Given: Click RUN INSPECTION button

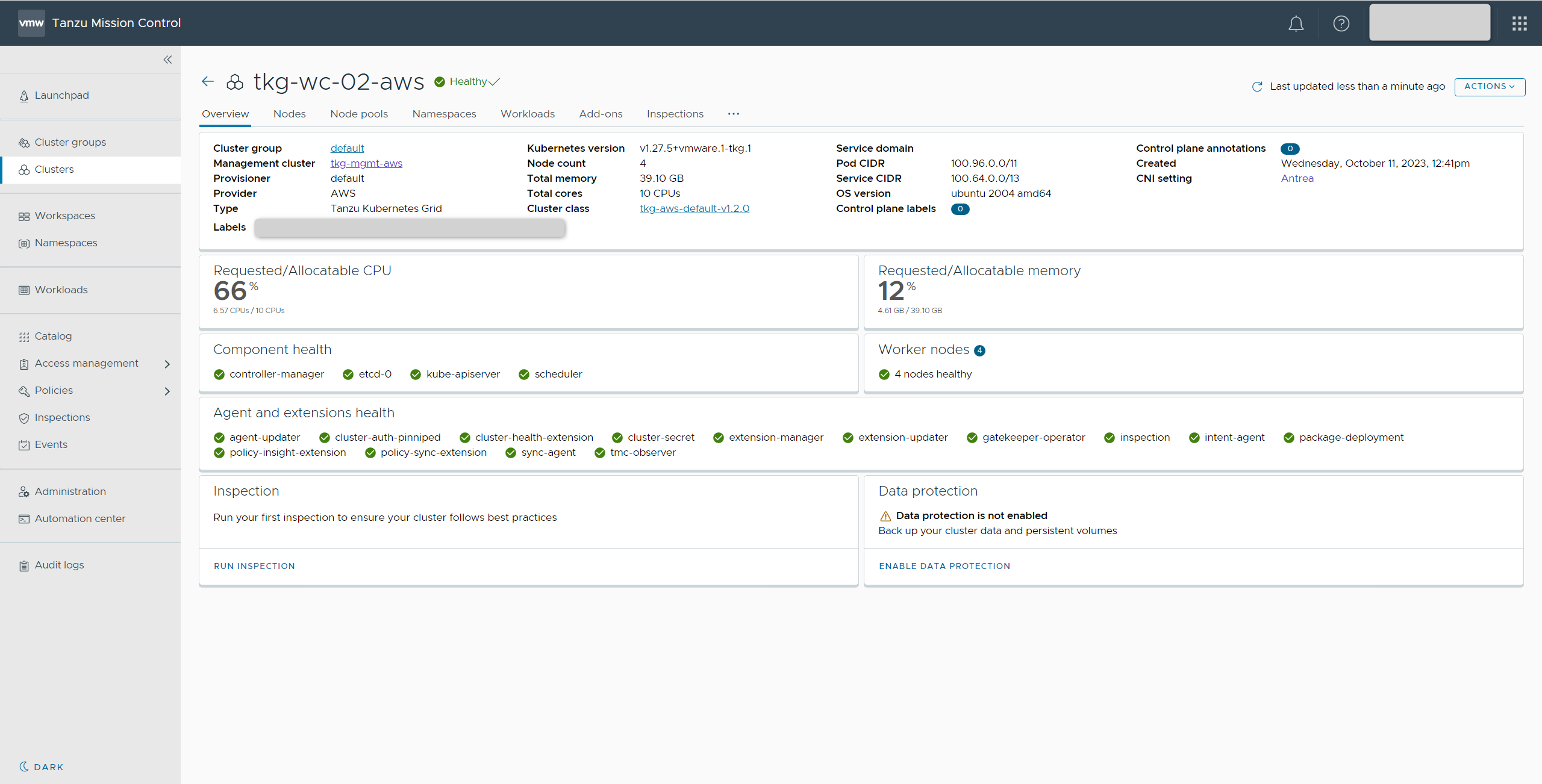Looking at the screenshot, I should pyautogui.click(x=254, y=566).
